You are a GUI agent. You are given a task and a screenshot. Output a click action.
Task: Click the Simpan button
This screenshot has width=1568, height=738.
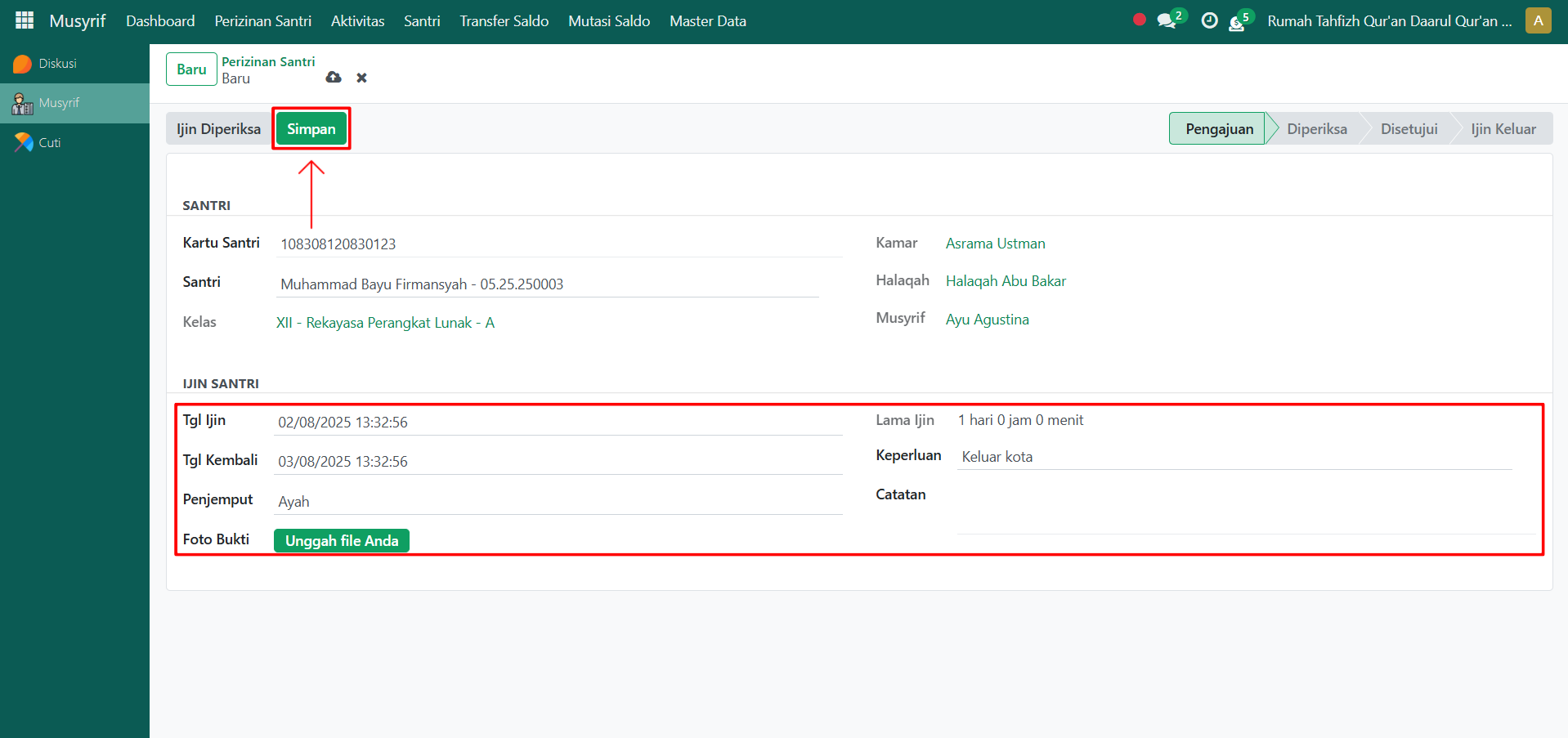click(311, 129)
